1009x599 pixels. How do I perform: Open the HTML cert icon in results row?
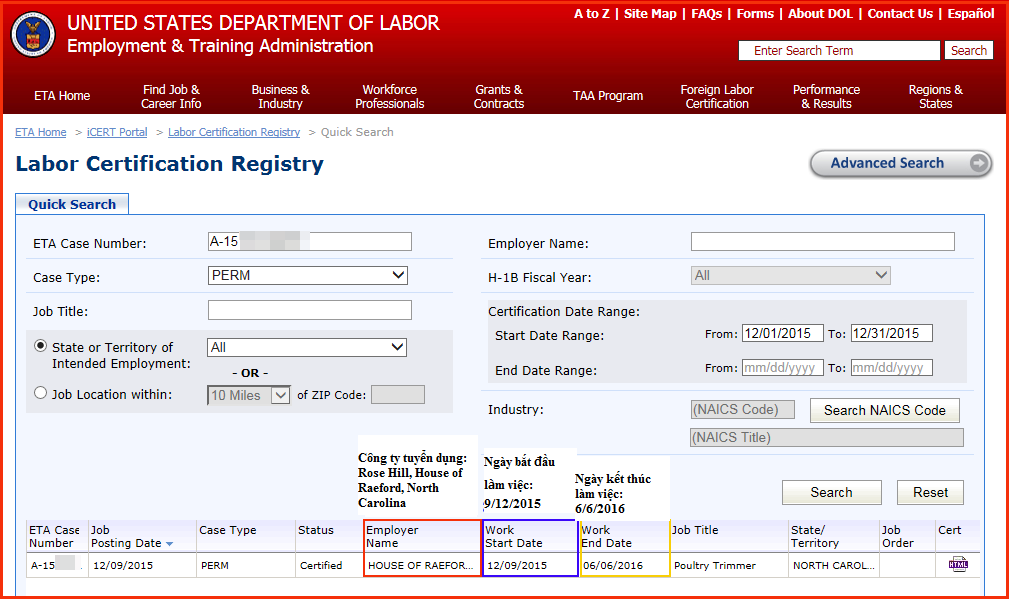tap(958, 565)
